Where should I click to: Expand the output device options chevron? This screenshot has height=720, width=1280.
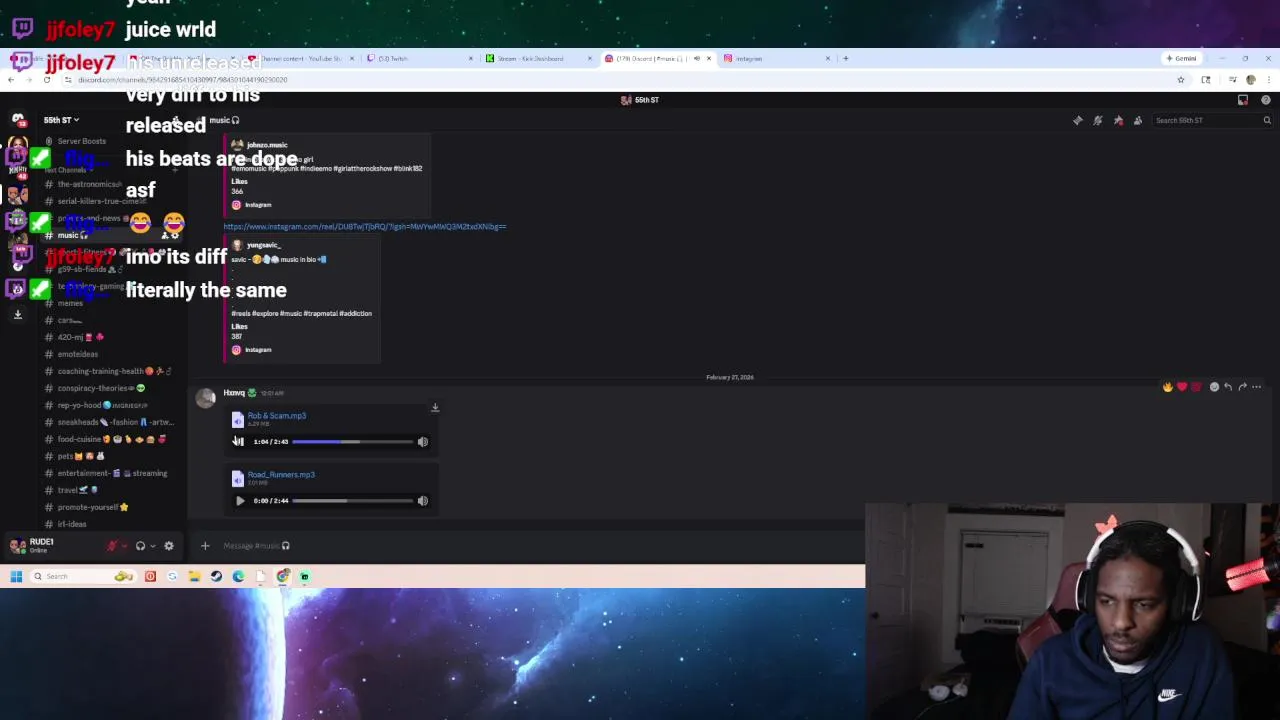pyautogui.click(x=152, y=546)
